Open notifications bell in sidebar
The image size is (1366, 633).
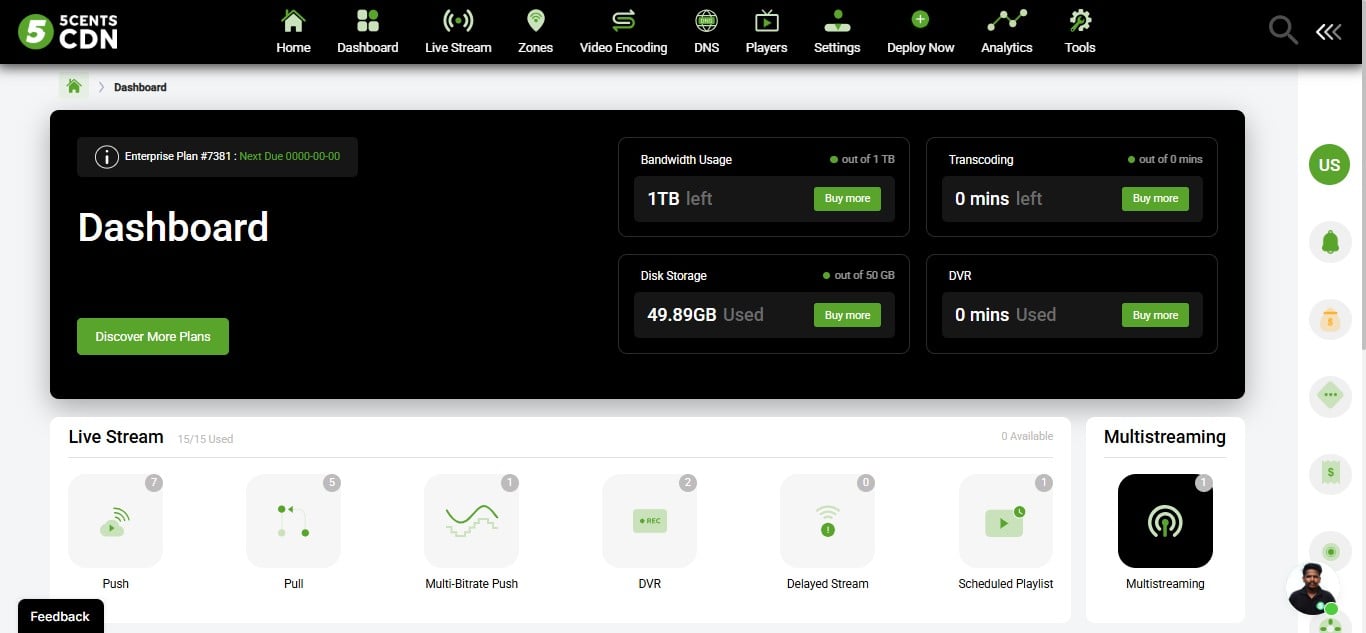pyautogui.click(x=1330, y=242)
